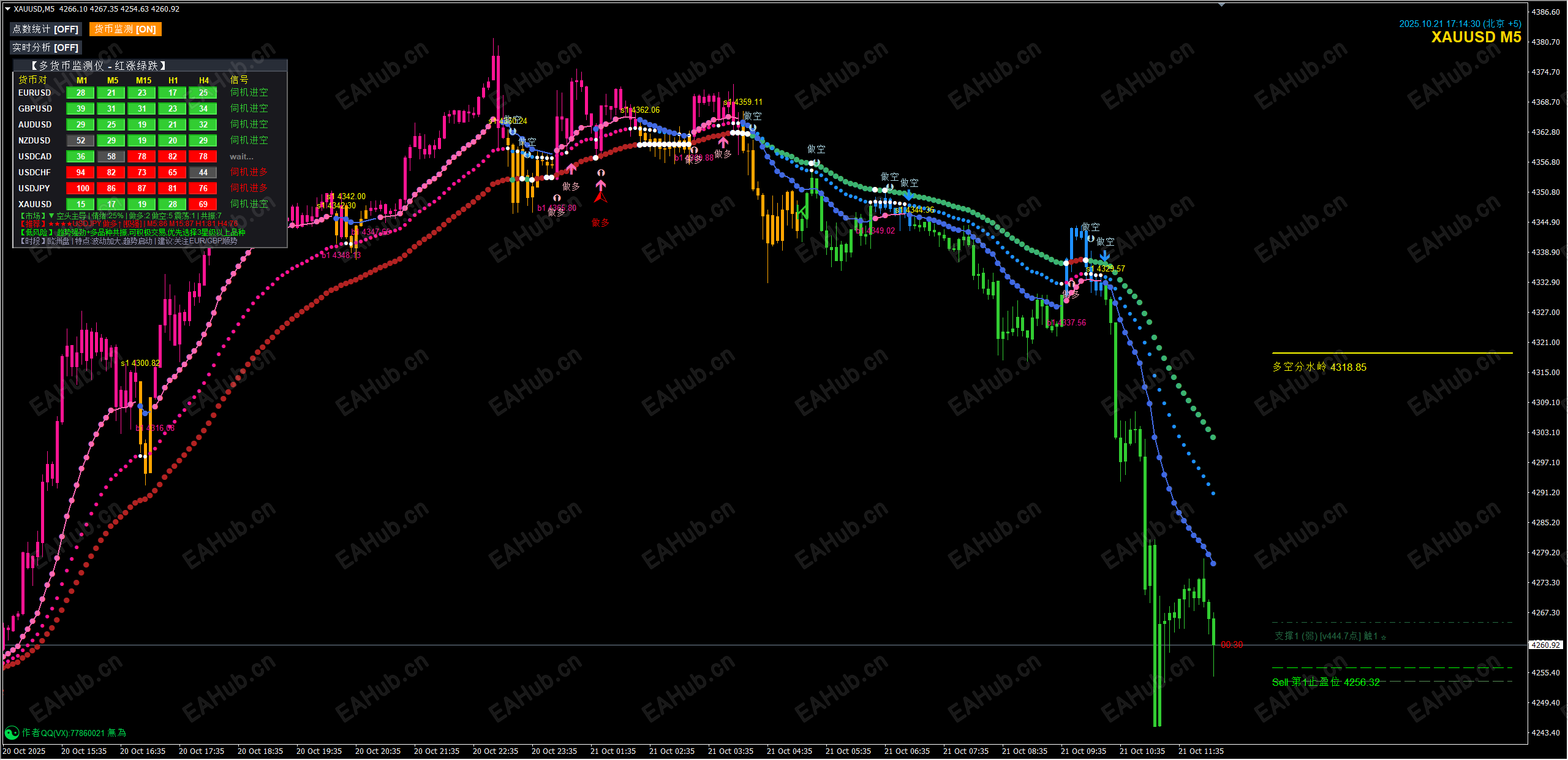Click the 伺机进多 signal for USDCHF
The image size is (1568, 760).
click(249, 172)
